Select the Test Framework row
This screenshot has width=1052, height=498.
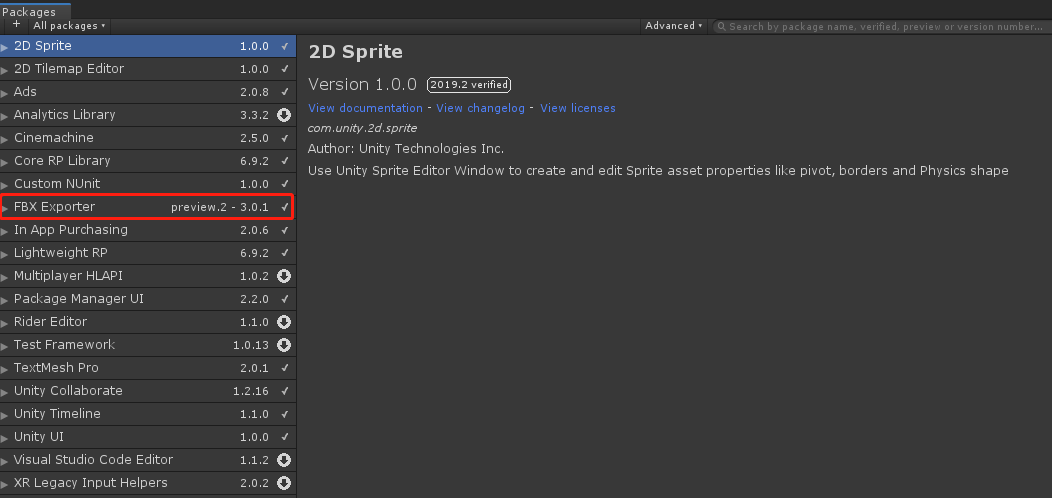pos(148,345)
